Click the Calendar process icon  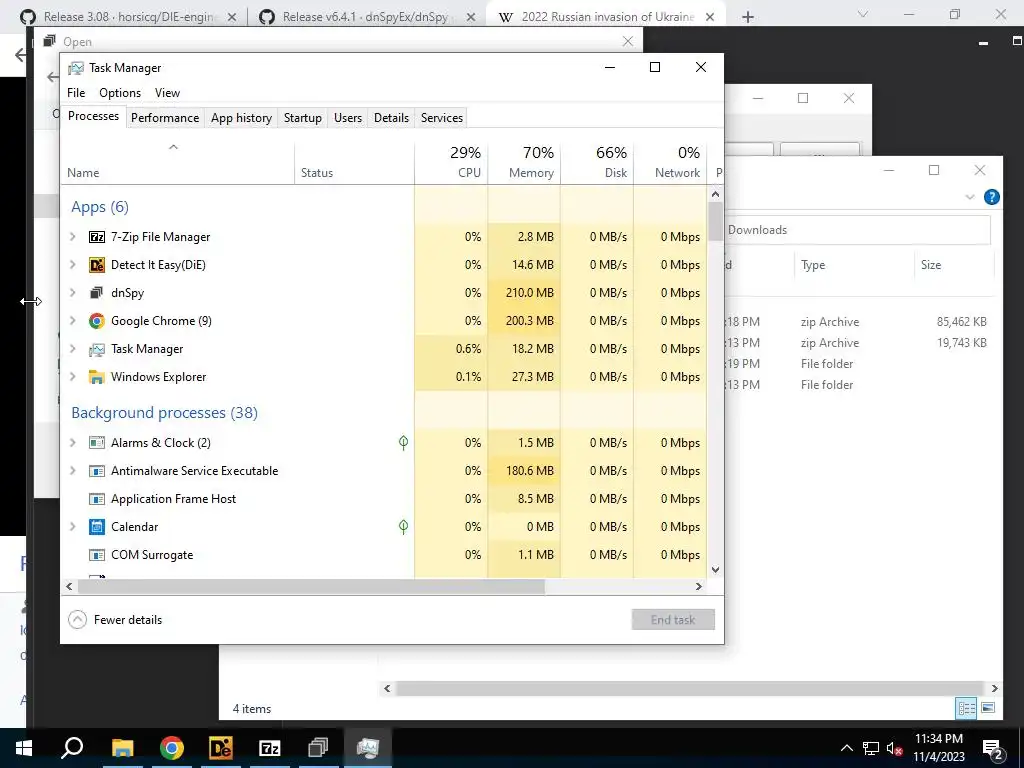point(97,527)
